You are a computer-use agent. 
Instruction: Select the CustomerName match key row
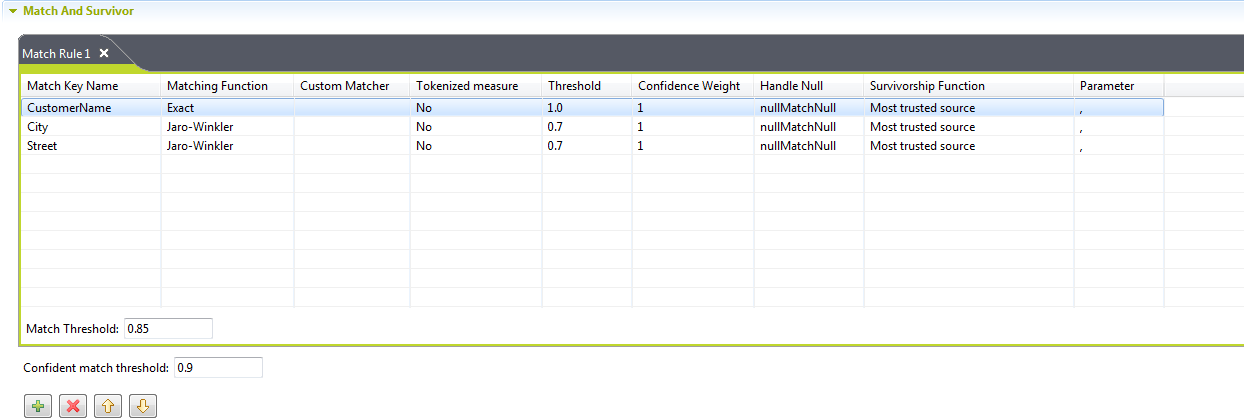[69, 107]
